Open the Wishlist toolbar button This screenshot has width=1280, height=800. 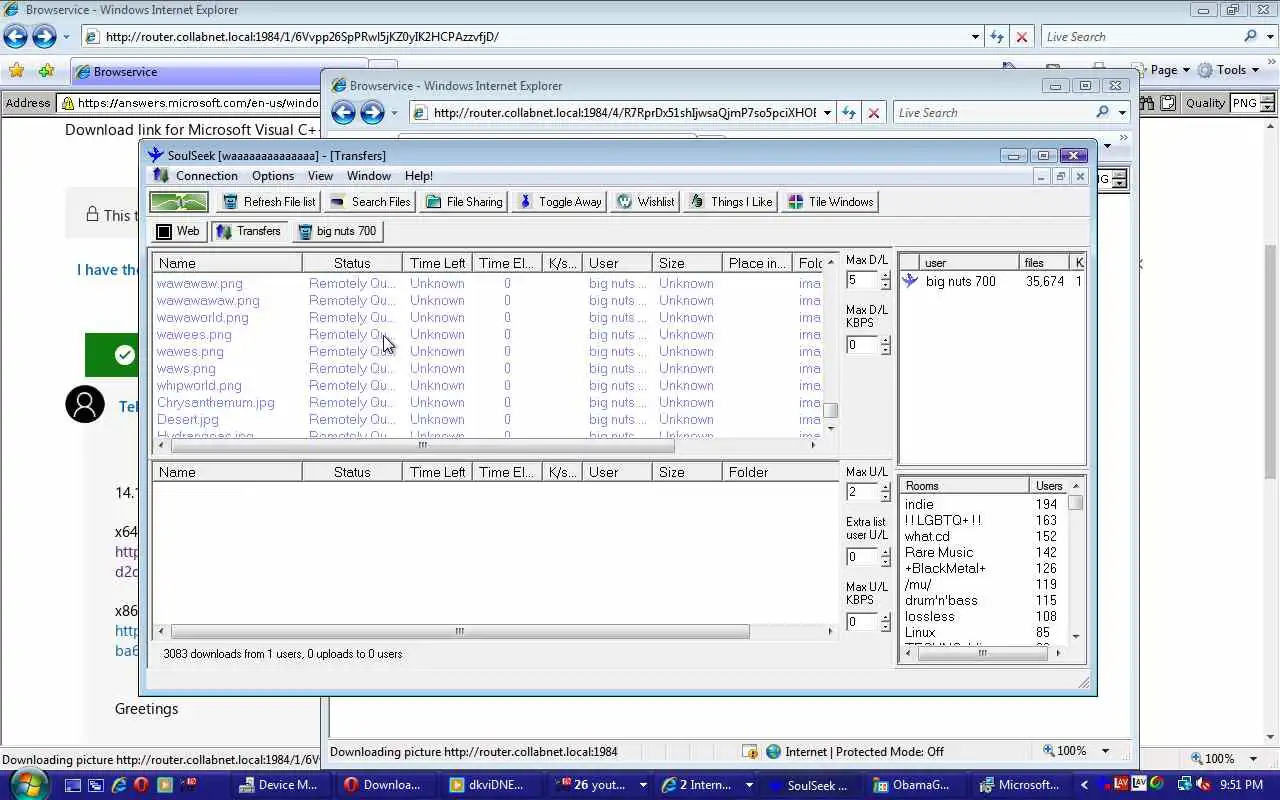tap(645, 202)
